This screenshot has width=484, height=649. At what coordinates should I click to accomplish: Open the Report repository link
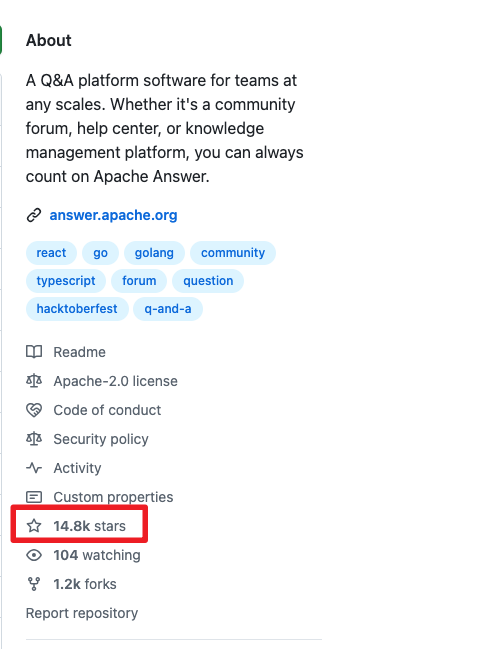click(x=82, y=613)
